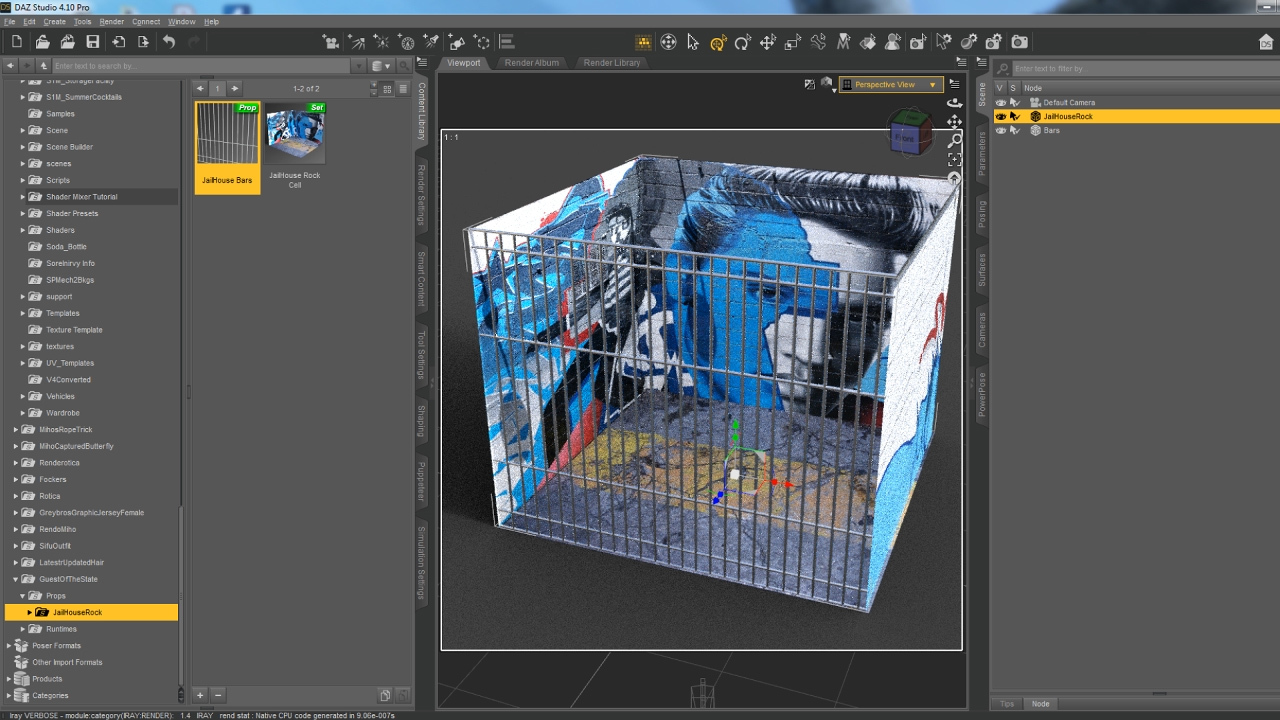Click the Content Library database filter icon
Viewport: 1280px width, 720px height.
click(x=379, y=66)
